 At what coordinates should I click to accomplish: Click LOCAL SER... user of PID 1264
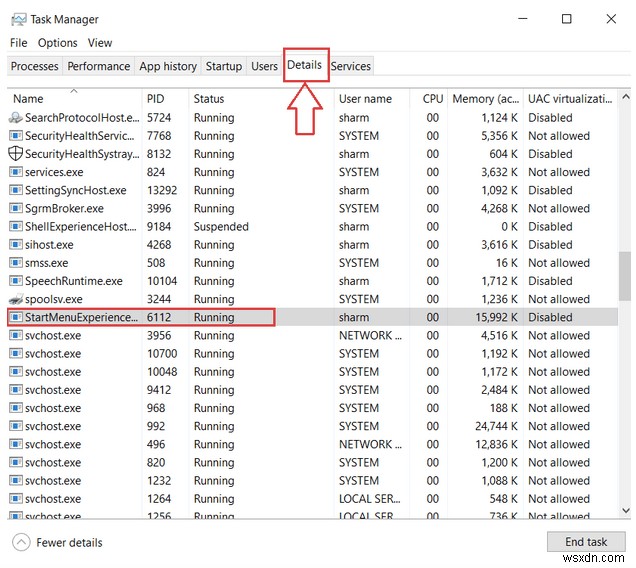(370, 499)
